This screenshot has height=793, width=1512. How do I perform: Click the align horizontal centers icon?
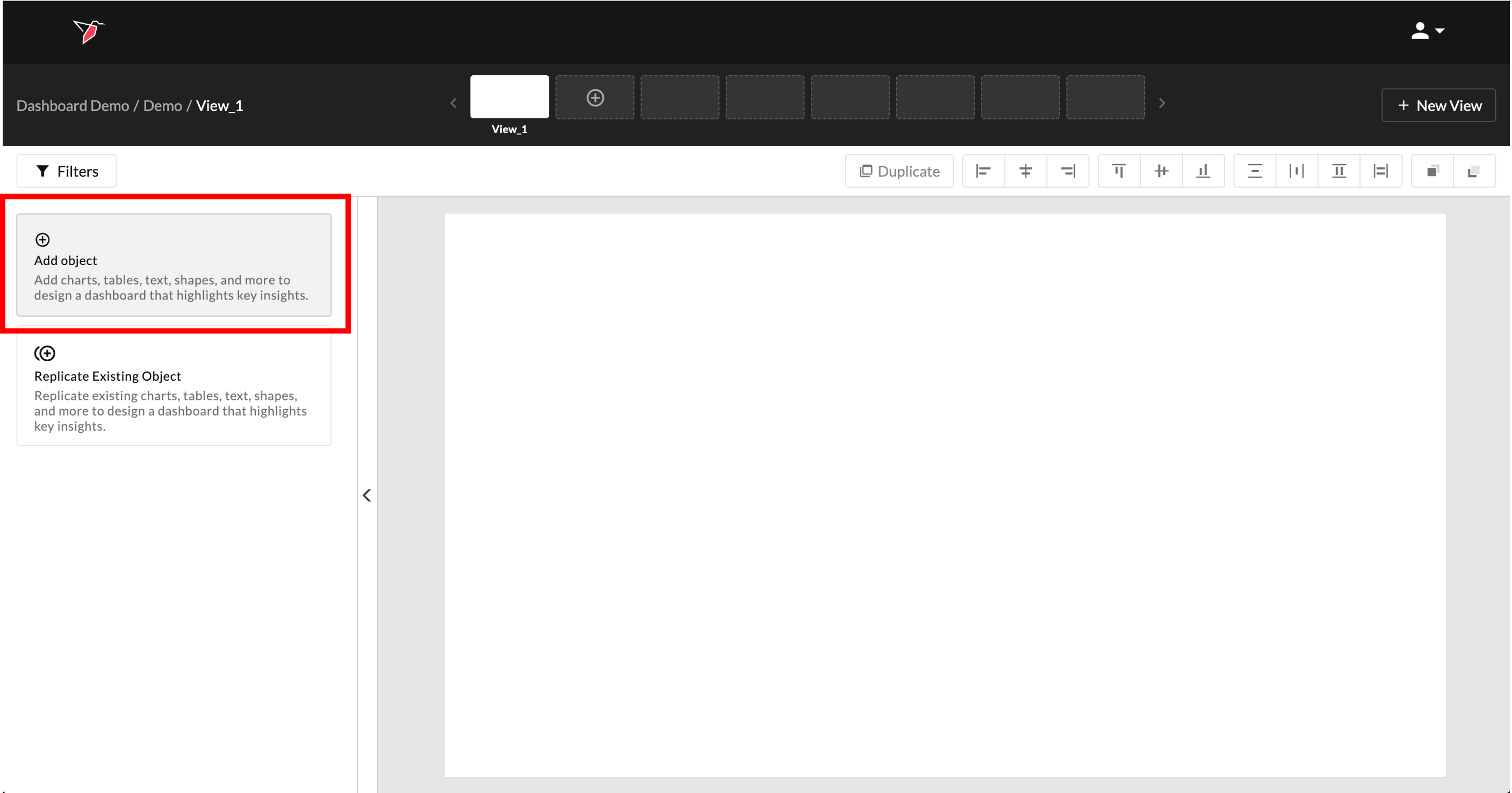pos(1025,171)
